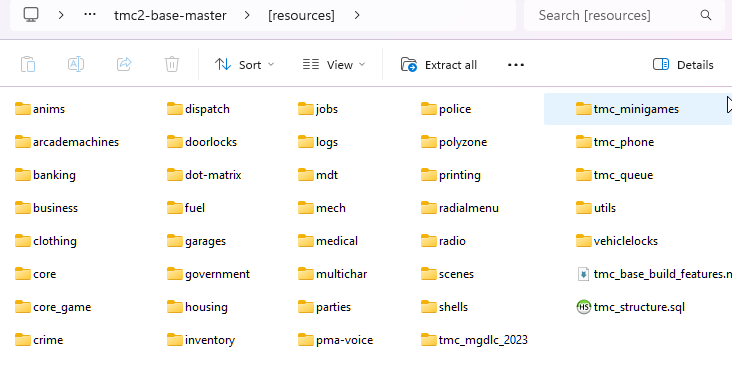
Task: Click the Share toolbar icon
Action: point(124,64)
